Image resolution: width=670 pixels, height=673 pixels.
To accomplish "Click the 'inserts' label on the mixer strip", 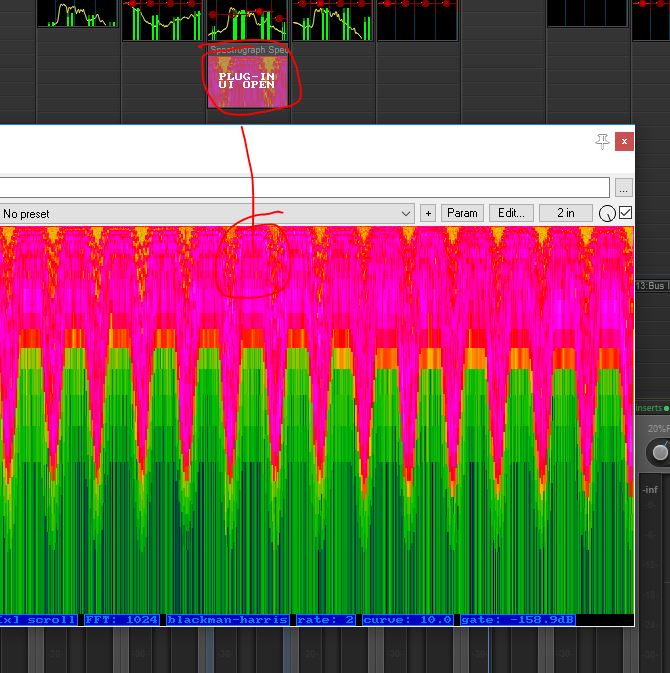I will pos(649,408).
